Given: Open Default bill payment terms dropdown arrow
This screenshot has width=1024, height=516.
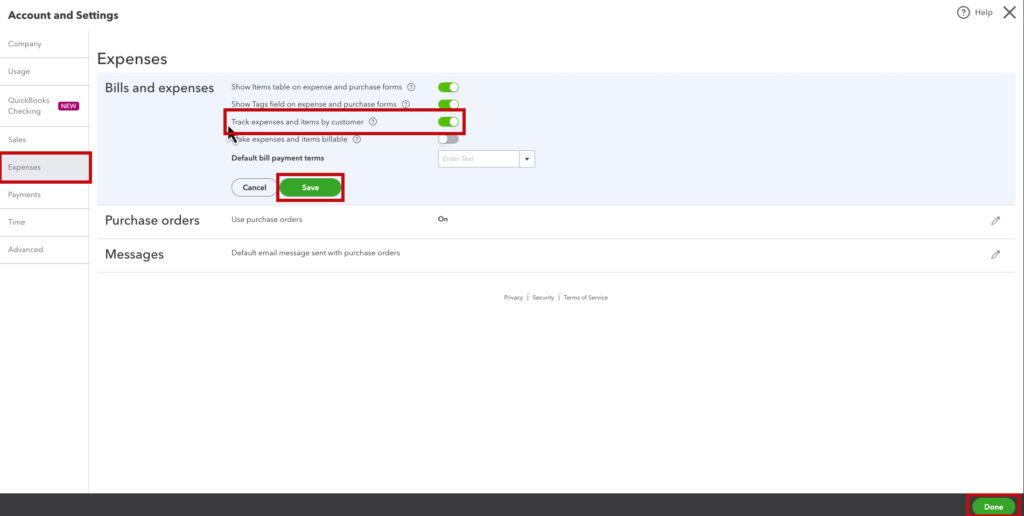Looking at the screenshot, I should 527,159.
